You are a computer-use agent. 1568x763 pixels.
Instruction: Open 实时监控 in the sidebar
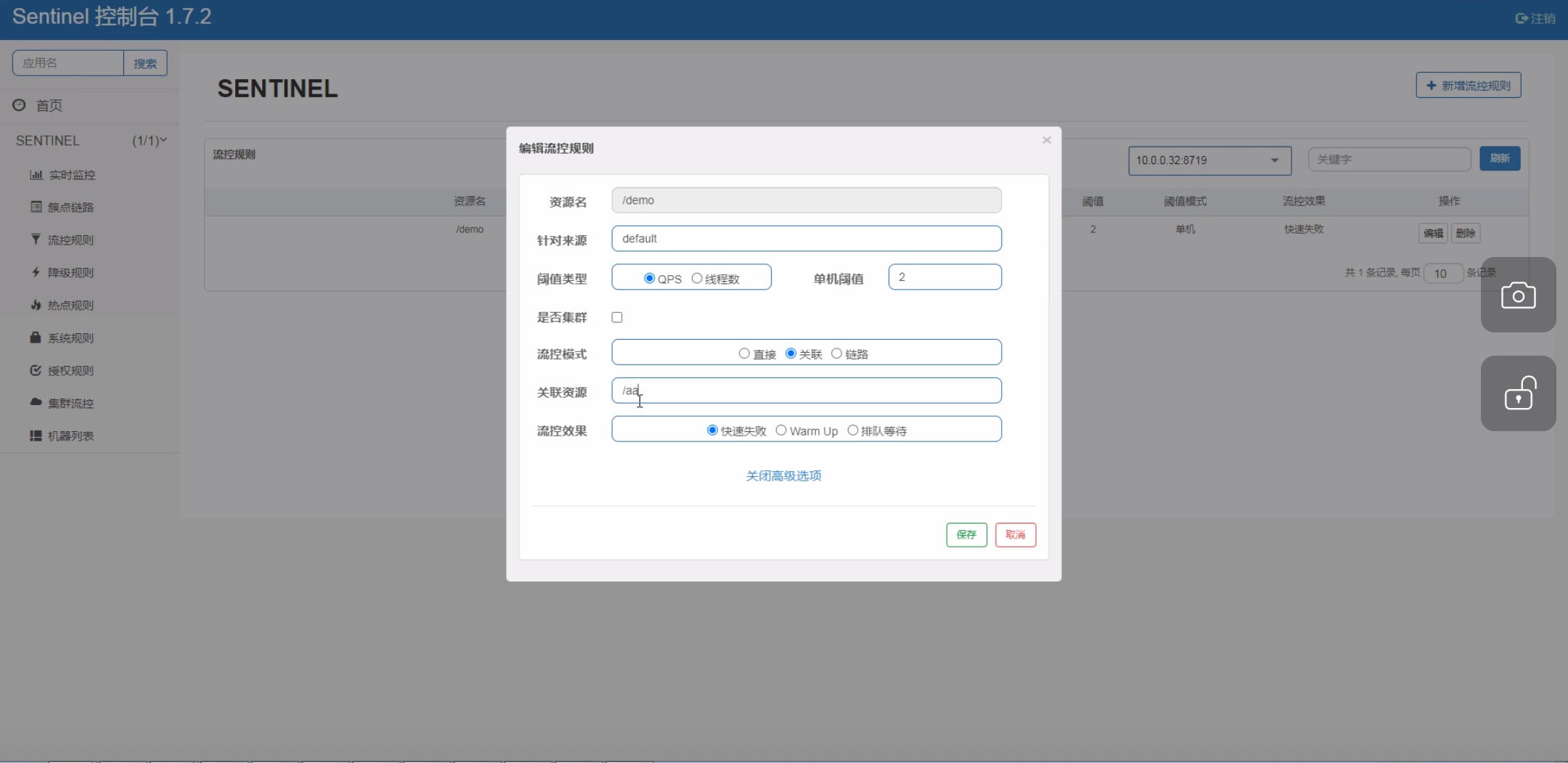pyautogui.click(x=72, y=175)
